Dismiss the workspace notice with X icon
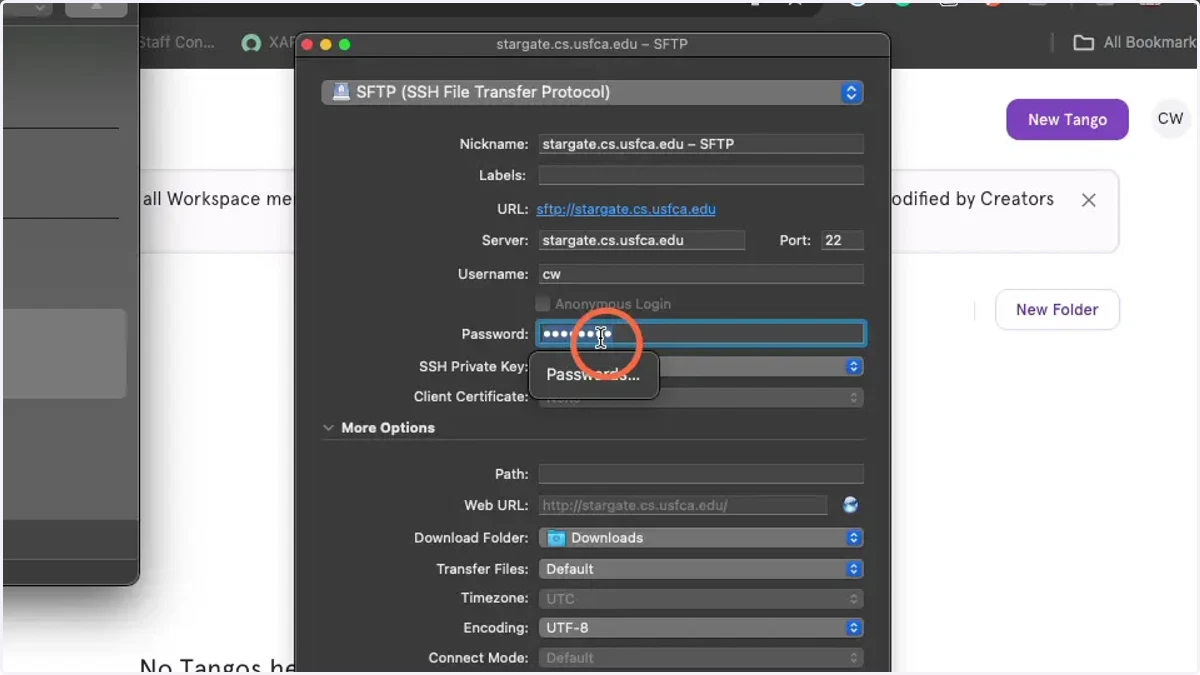 [x=1089, y=200]
